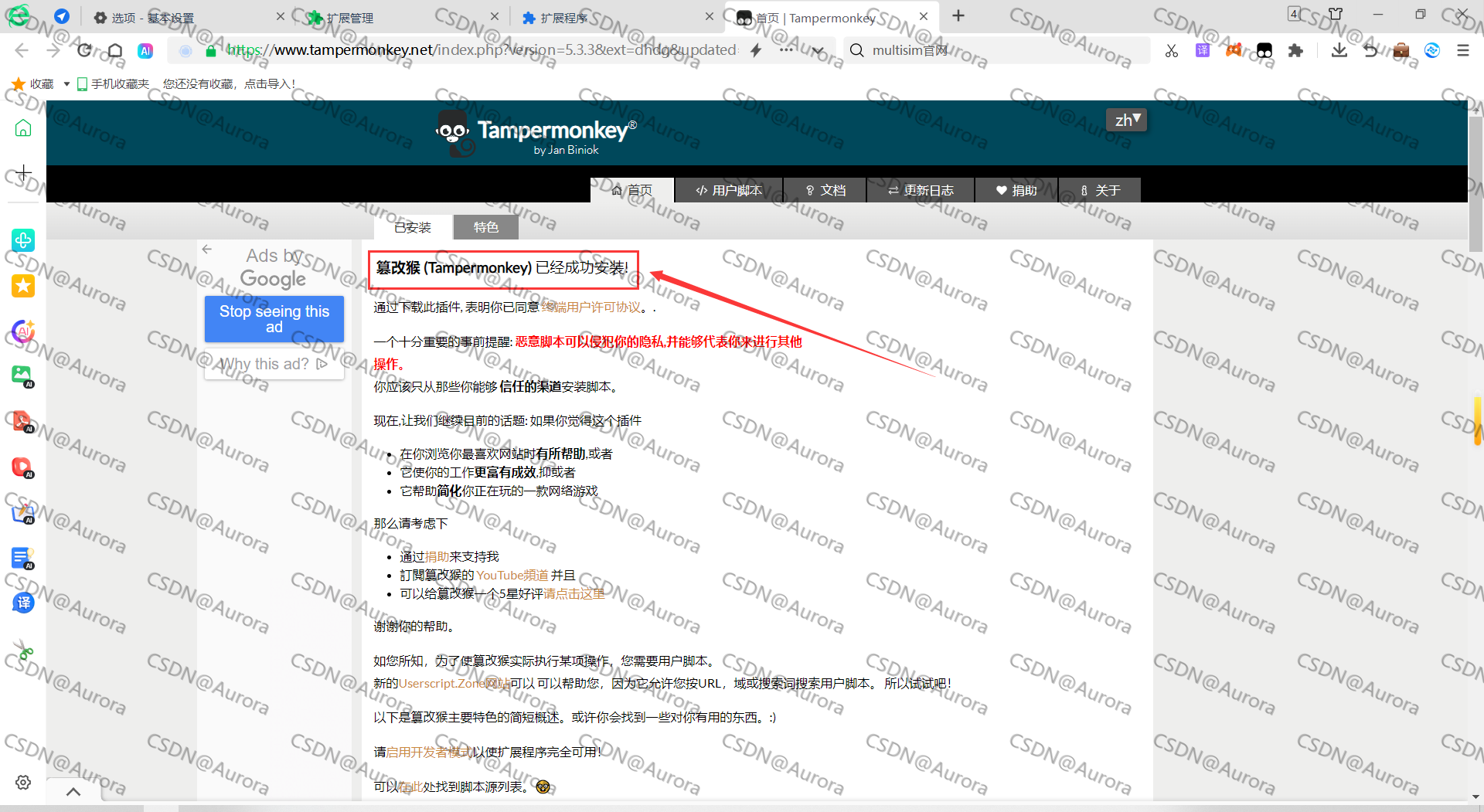The image size is (1484, 812).
Task: Open the 更新日志 navigation item
Action: pos(921,190)
